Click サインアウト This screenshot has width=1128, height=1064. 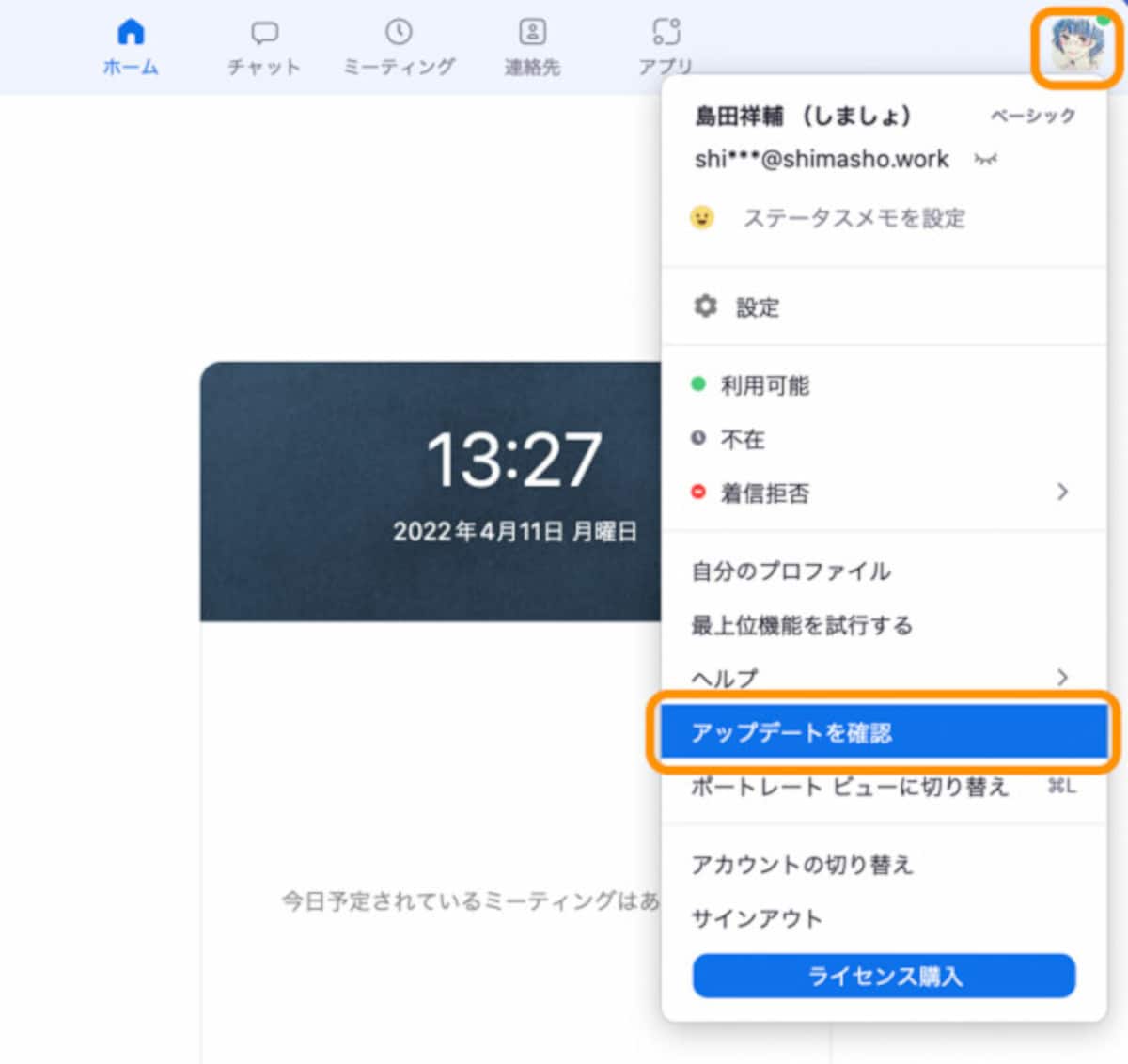884,917
